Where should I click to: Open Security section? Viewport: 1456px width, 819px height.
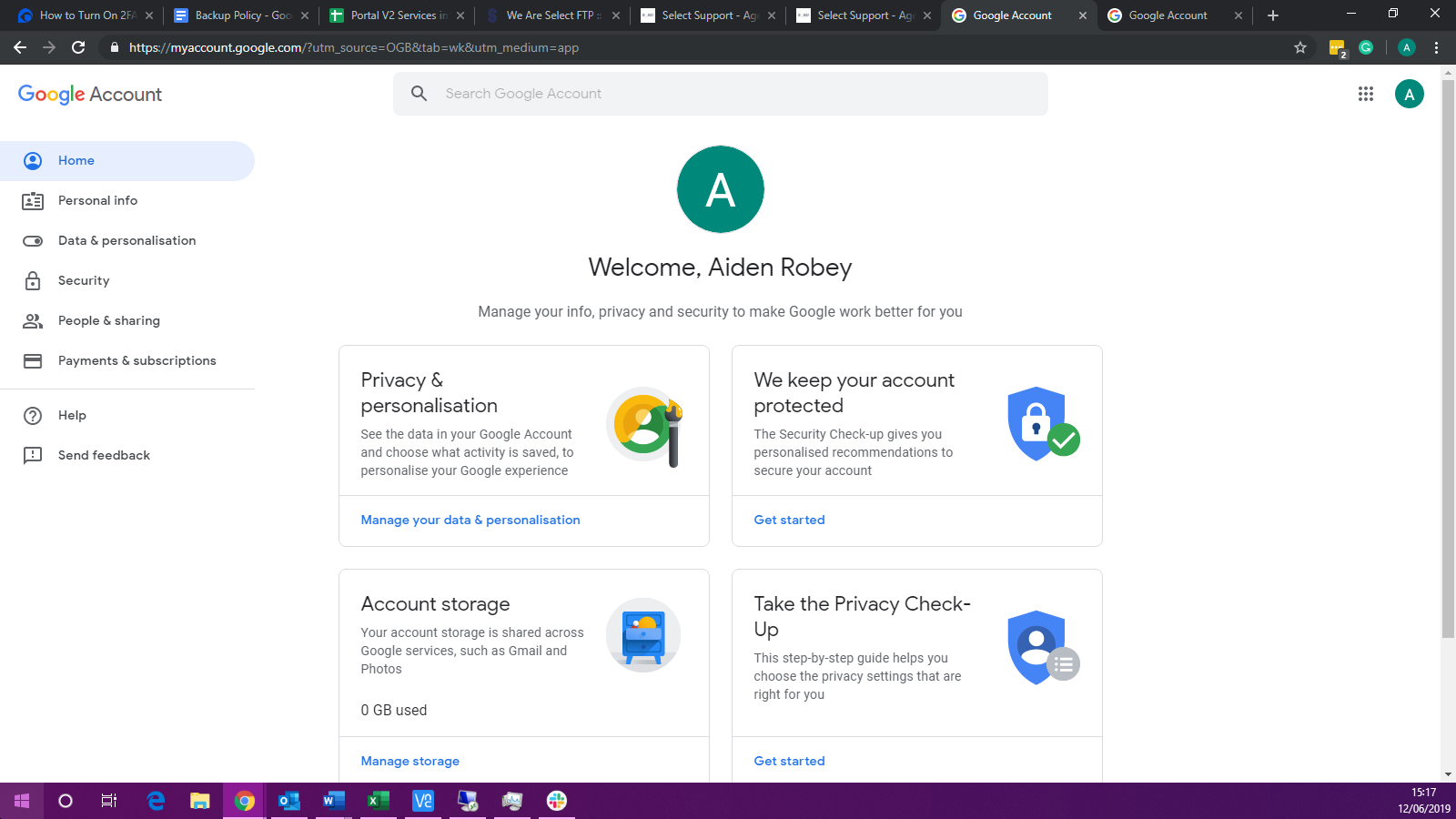point(127,281)
